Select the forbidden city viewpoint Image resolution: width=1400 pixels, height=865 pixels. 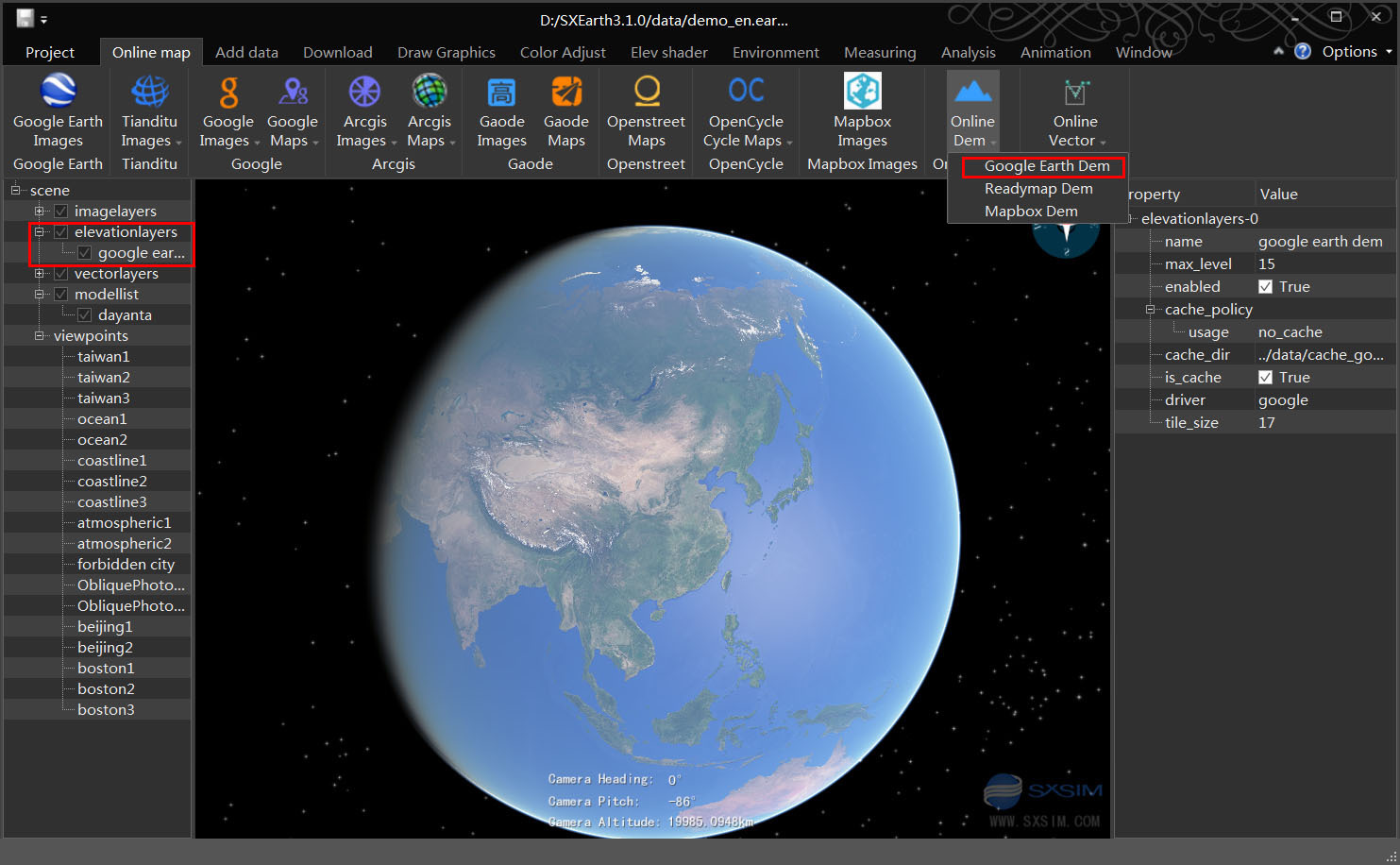(126, 565)
